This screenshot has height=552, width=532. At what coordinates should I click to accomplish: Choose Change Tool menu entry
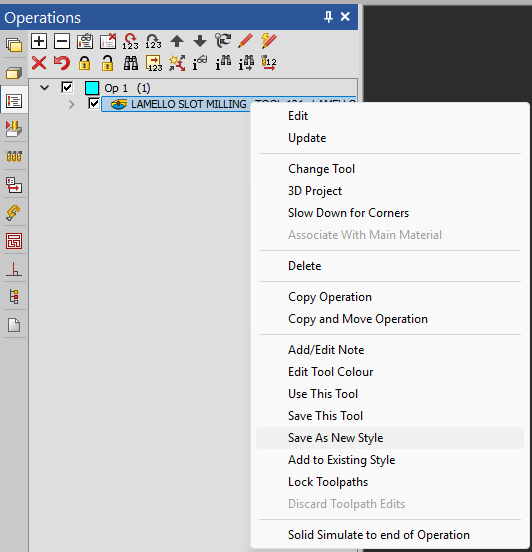390,169
